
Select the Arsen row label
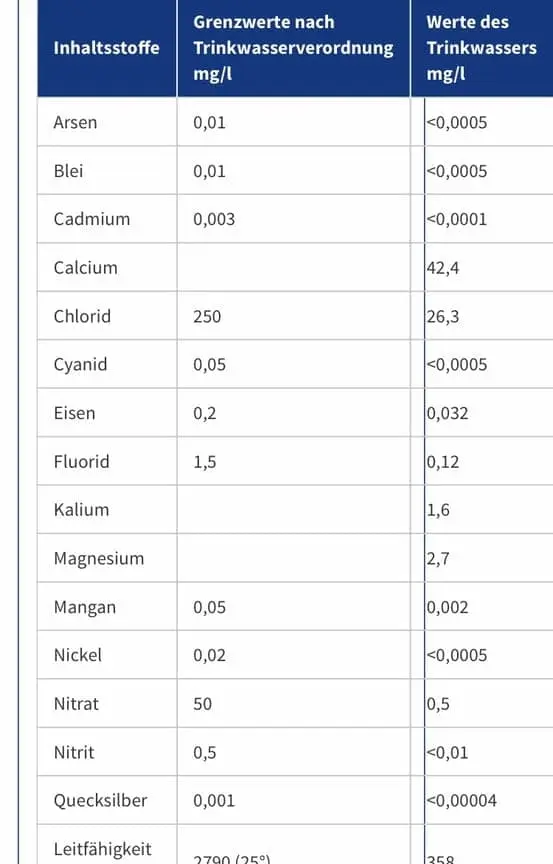click(75, 122)
